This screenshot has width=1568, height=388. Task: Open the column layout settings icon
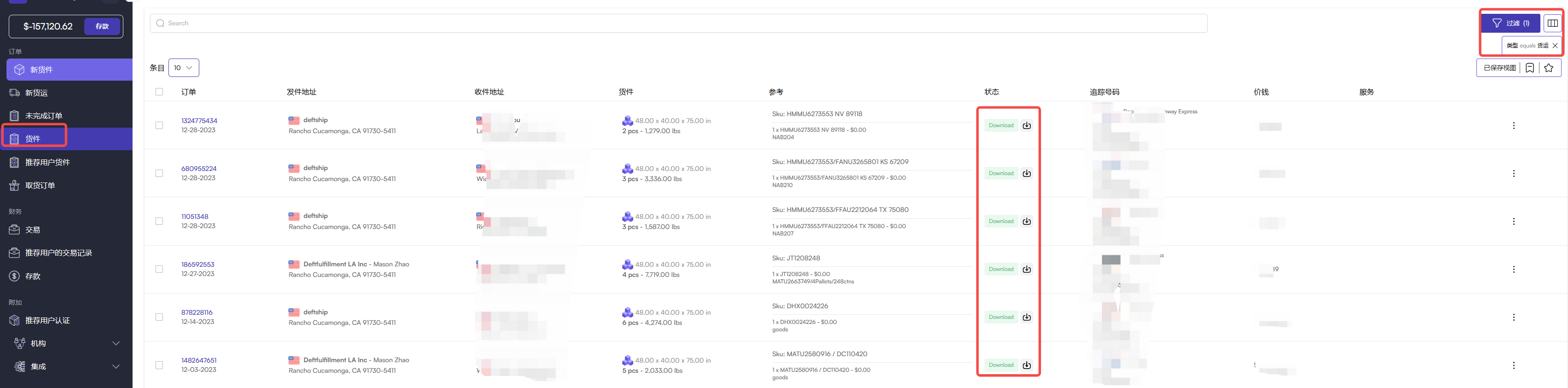point(1552,23)
